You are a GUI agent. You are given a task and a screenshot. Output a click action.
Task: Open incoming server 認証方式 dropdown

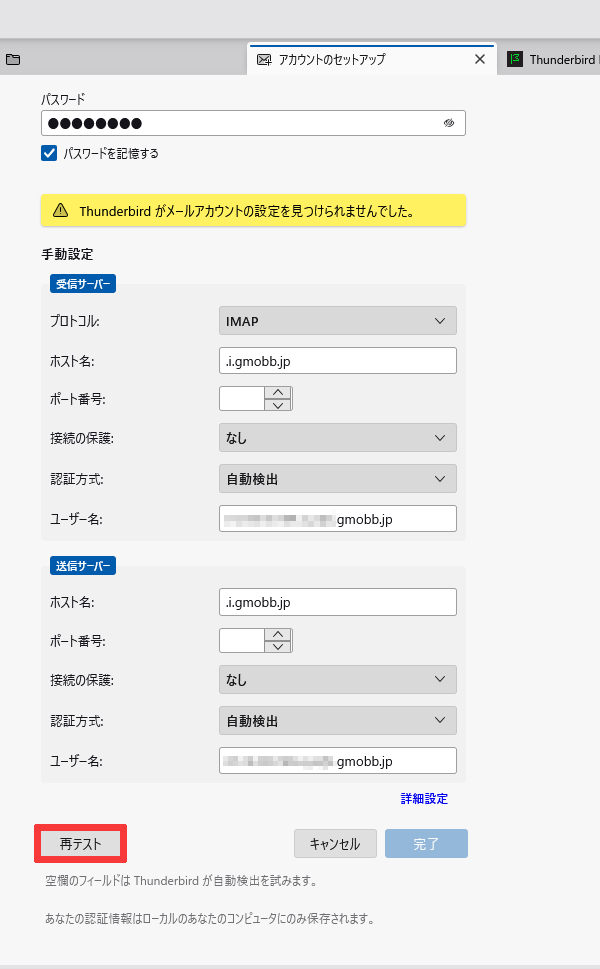[x=337, y=479]
